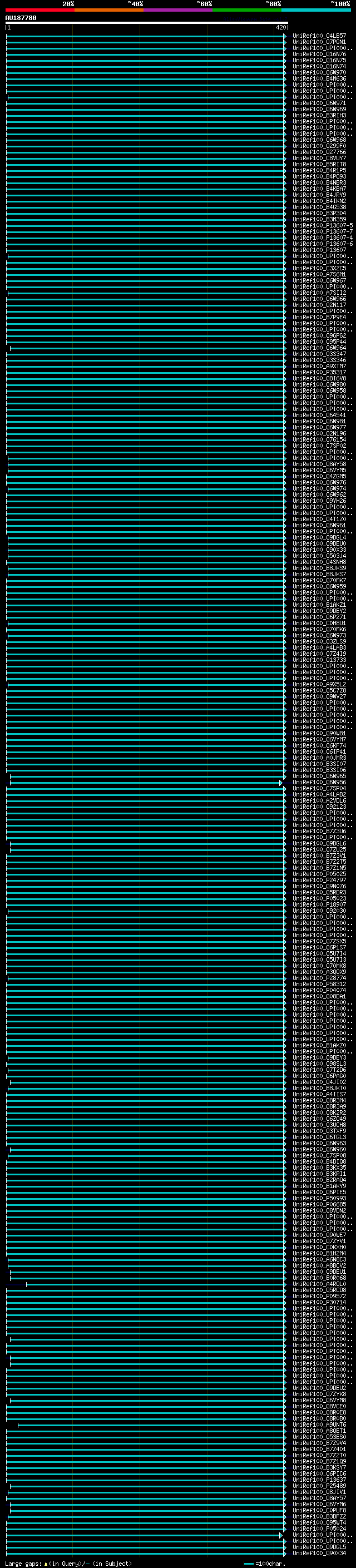Select hit UniRef100_Q6PAG0
The height and width of the screenshot is (1568, 356).
point(319,1076)
